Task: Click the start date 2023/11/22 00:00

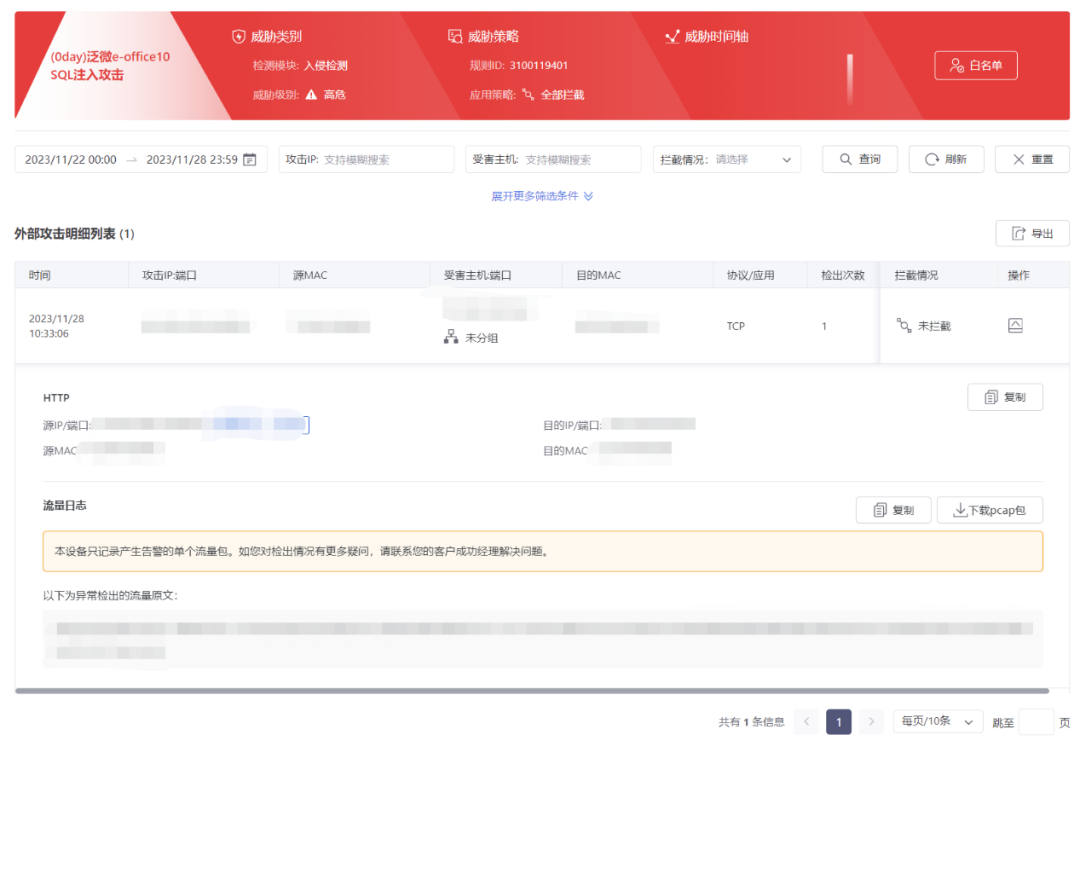Action: point(70,160)
